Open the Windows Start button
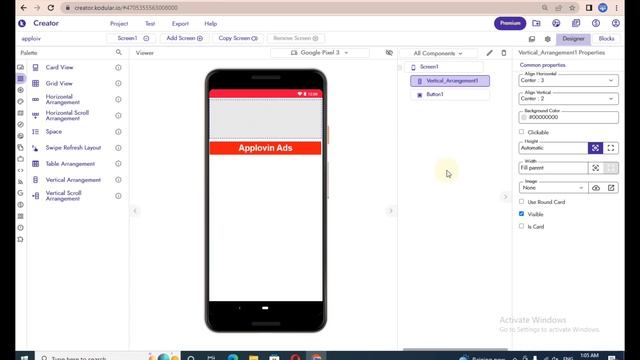 tap(24, 357)
